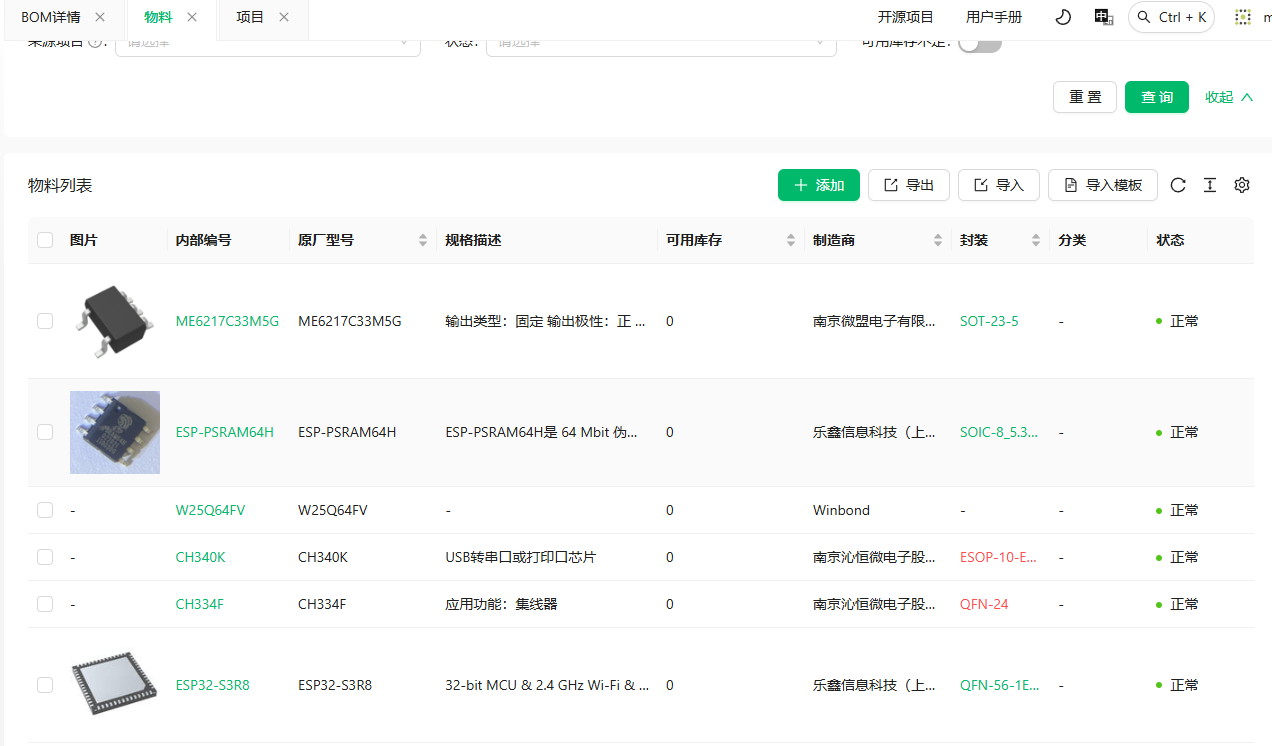1272x746 pixels.
Task: Close the 项目 tab
Action: pos(284,17)
